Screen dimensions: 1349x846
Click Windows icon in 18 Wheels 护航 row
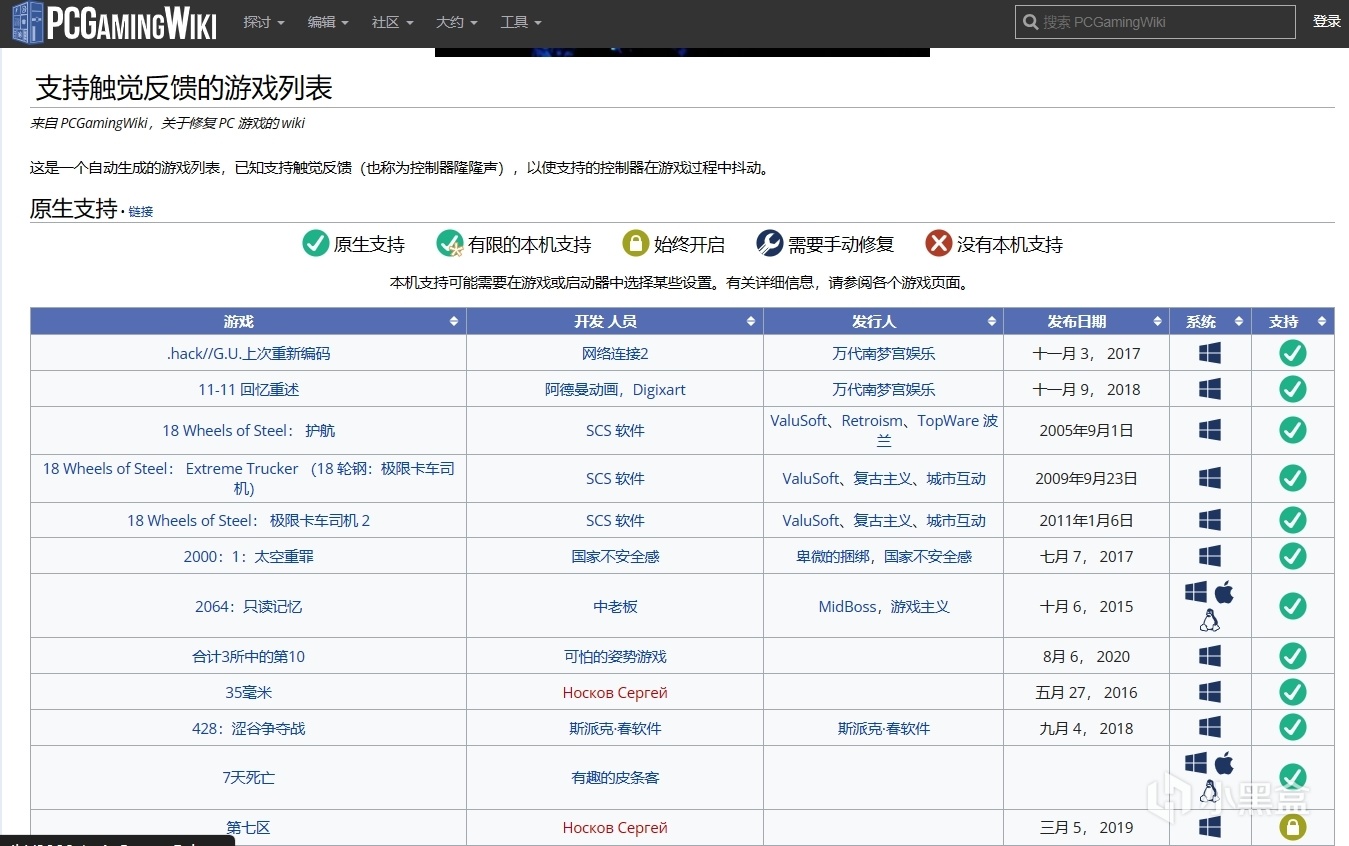(1210, 430)
